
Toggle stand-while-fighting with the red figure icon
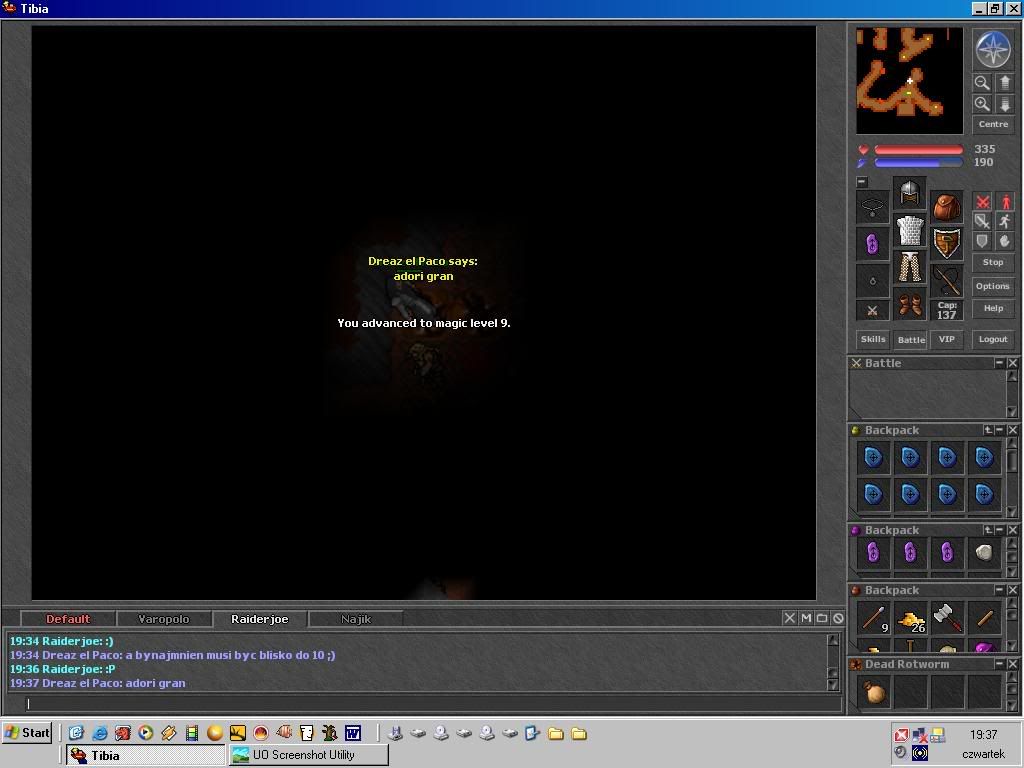(x=1005, y=202)
